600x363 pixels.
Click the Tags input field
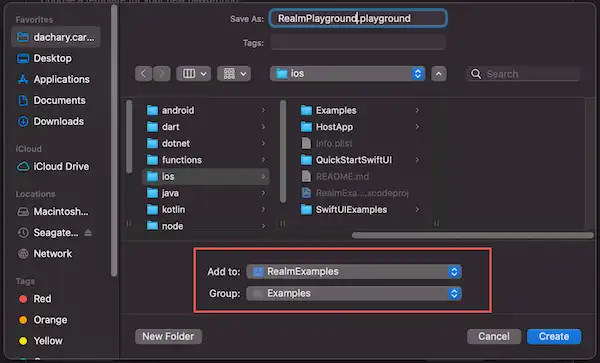coord(358,42)
